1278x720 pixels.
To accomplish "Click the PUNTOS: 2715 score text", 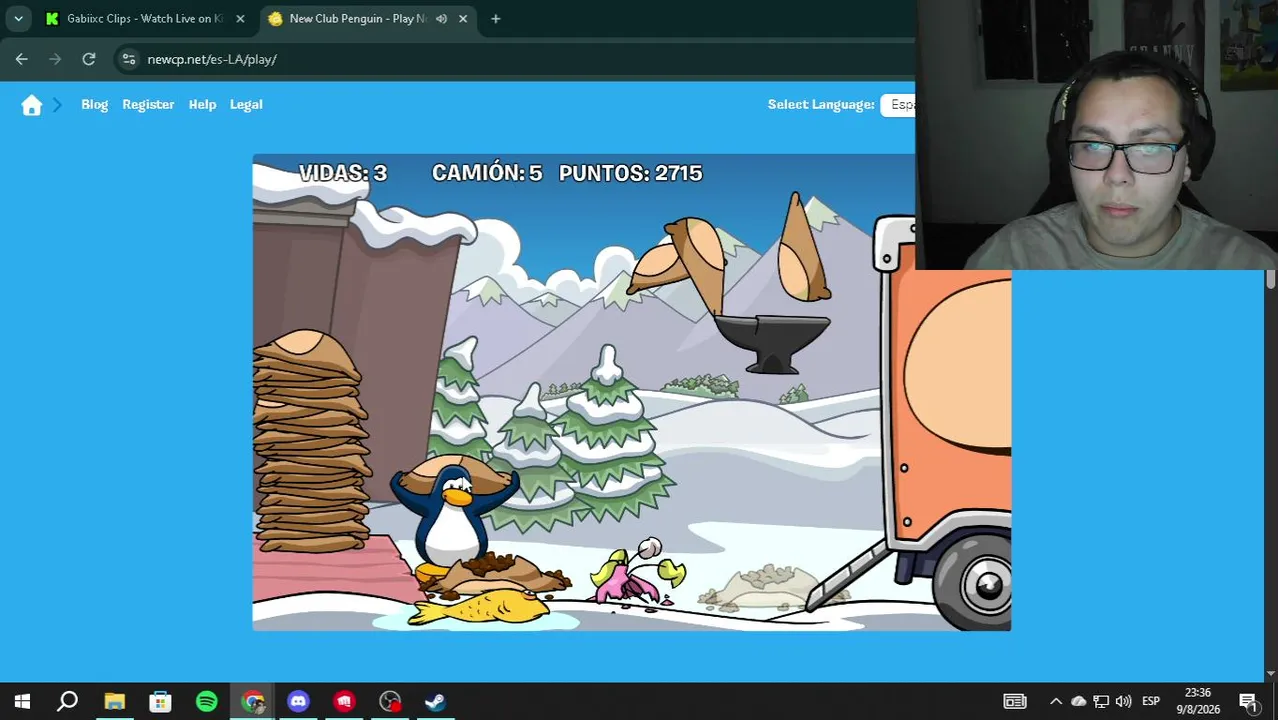I will pyautogui.click(x=630, y=173).
